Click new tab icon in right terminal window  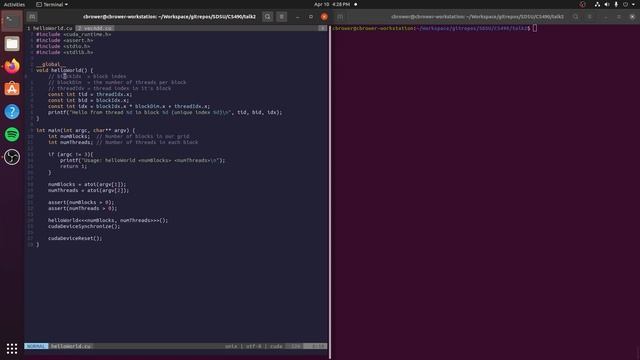point(340,17)
